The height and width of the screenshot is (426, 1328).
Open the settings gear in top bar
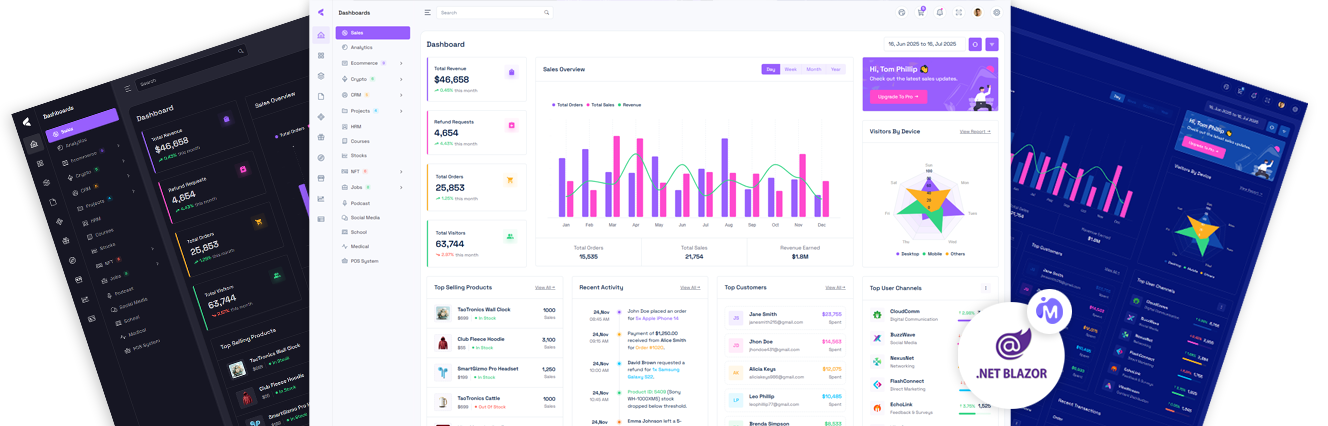tap(996, 12)
